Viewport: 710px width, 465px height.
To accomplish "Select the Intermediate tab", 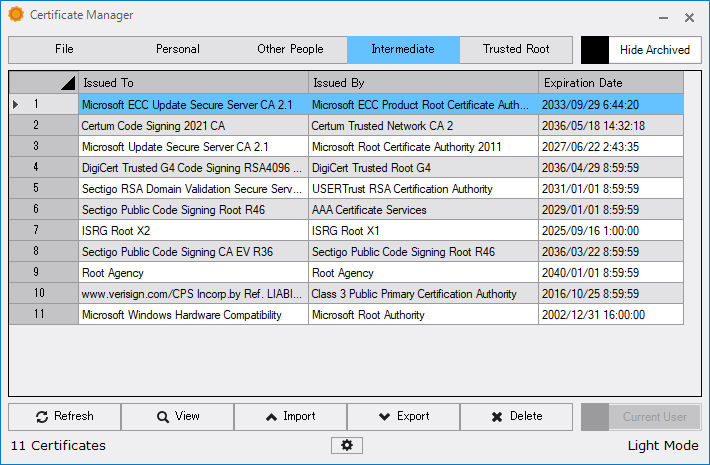I will (x=403, y=49).
